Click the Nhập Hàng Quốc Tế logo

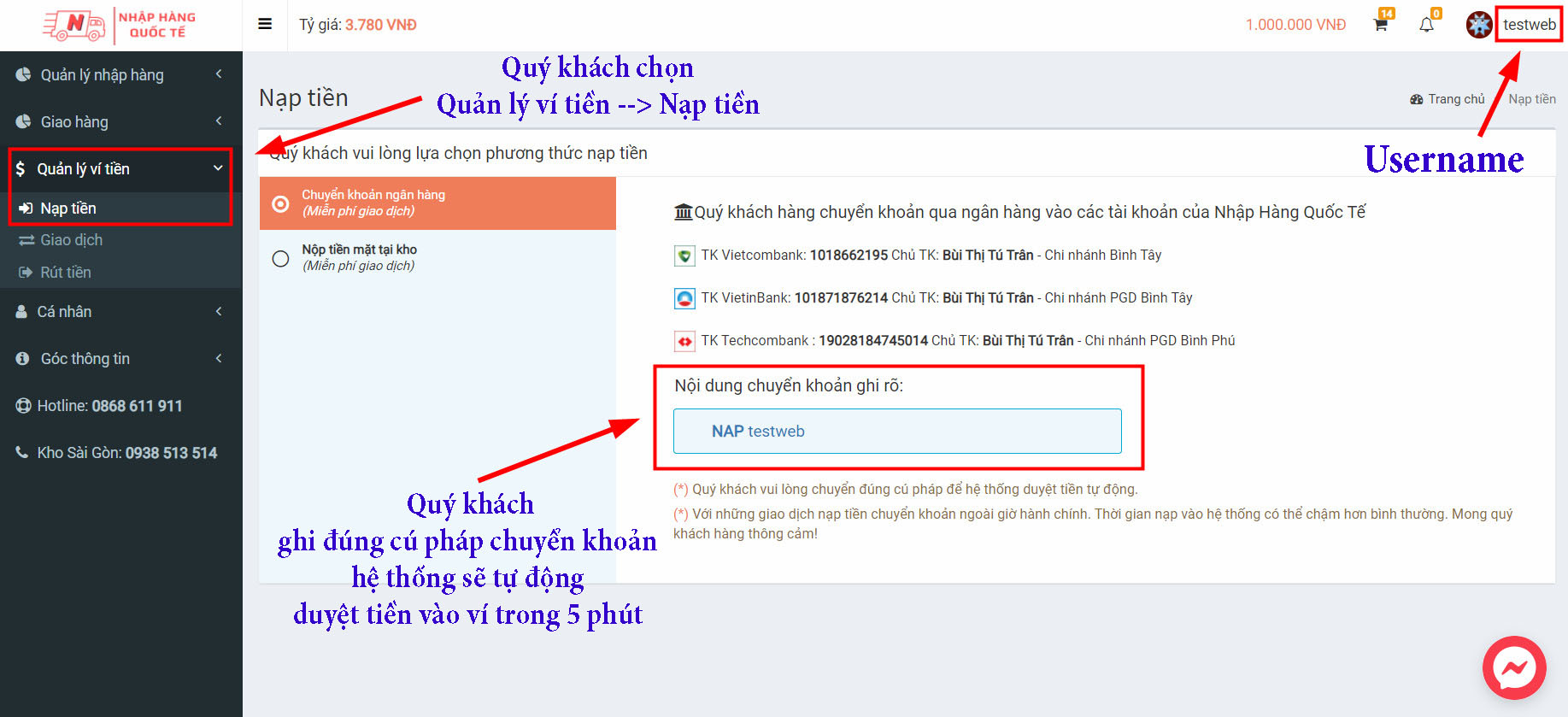120,25
